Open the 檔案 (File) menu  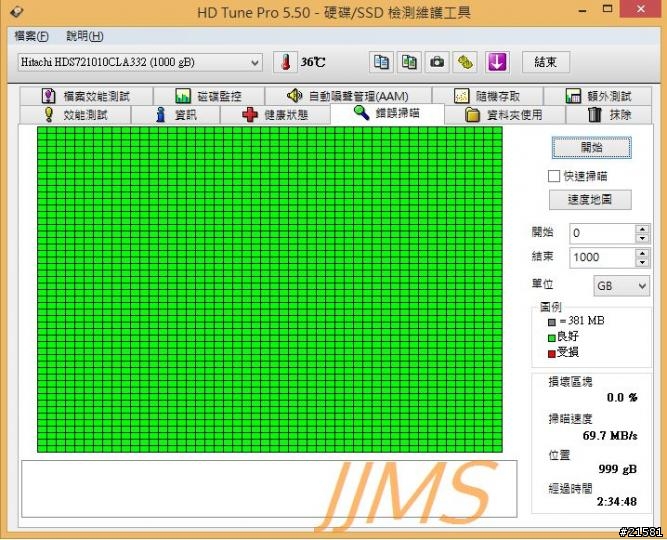(31, 36)
